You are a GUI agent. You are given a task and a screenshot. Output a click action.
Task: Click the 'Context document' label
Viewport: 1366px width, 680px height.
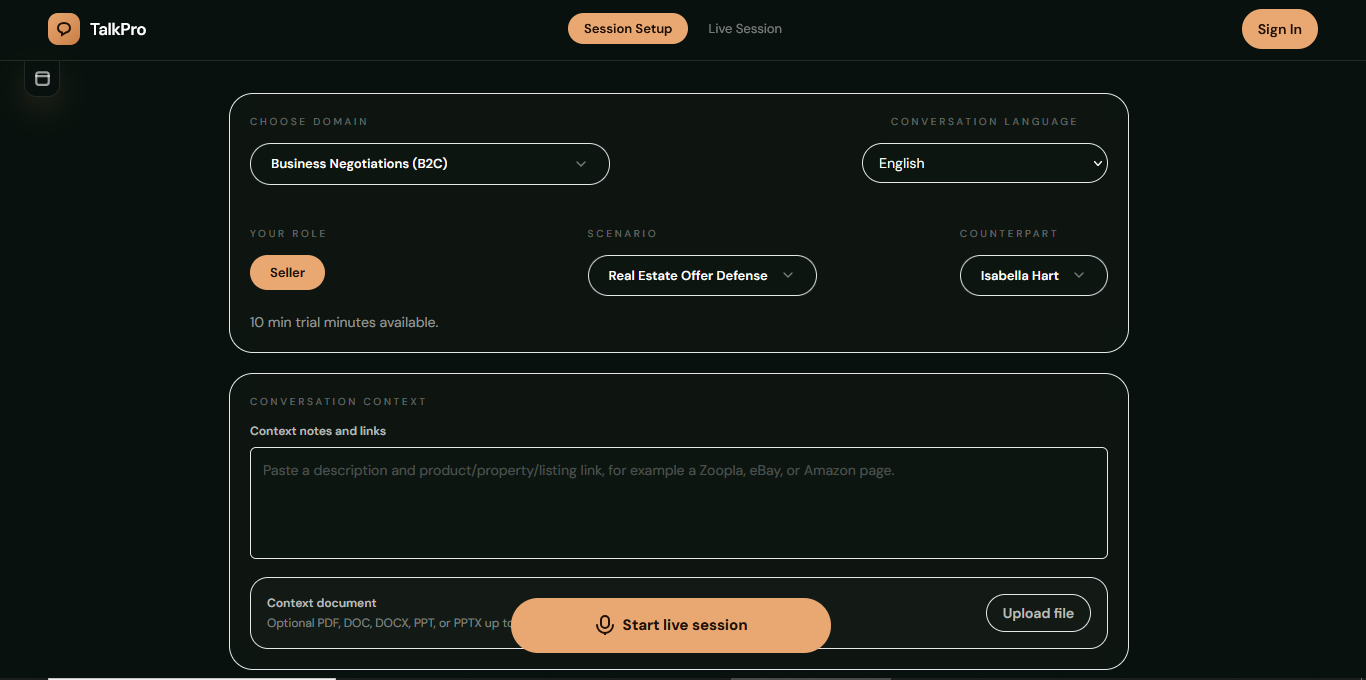coord(322,603)
